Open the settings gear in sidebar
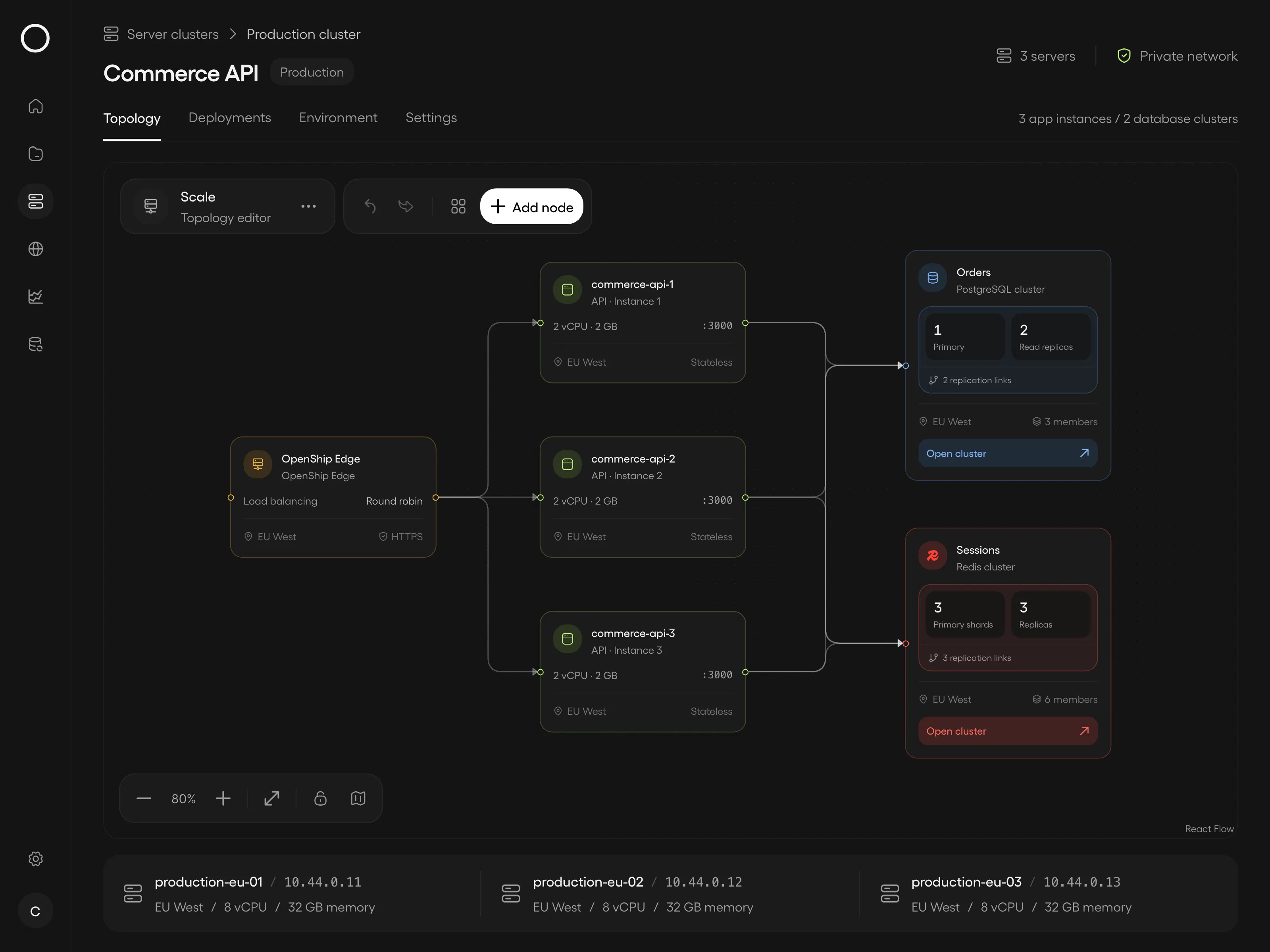1270x952 pixels. click(36, 858)
